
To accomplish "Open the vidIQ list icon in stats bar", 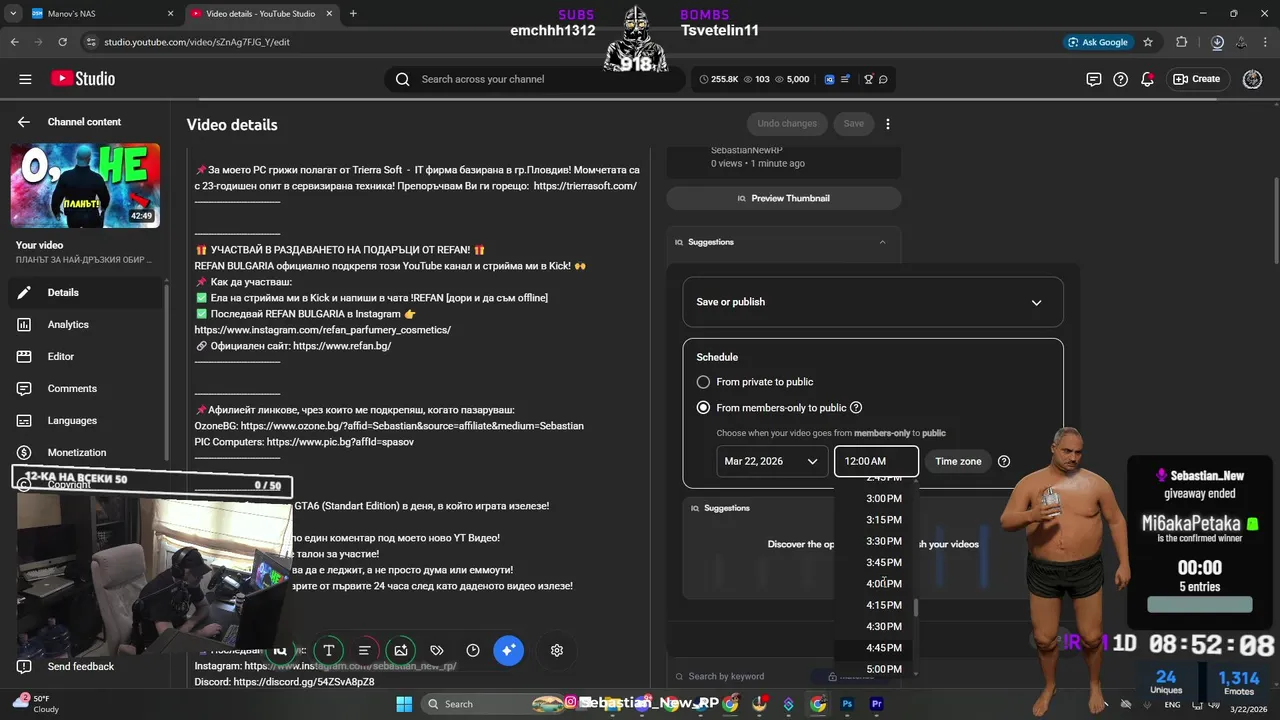I will 846,79.
